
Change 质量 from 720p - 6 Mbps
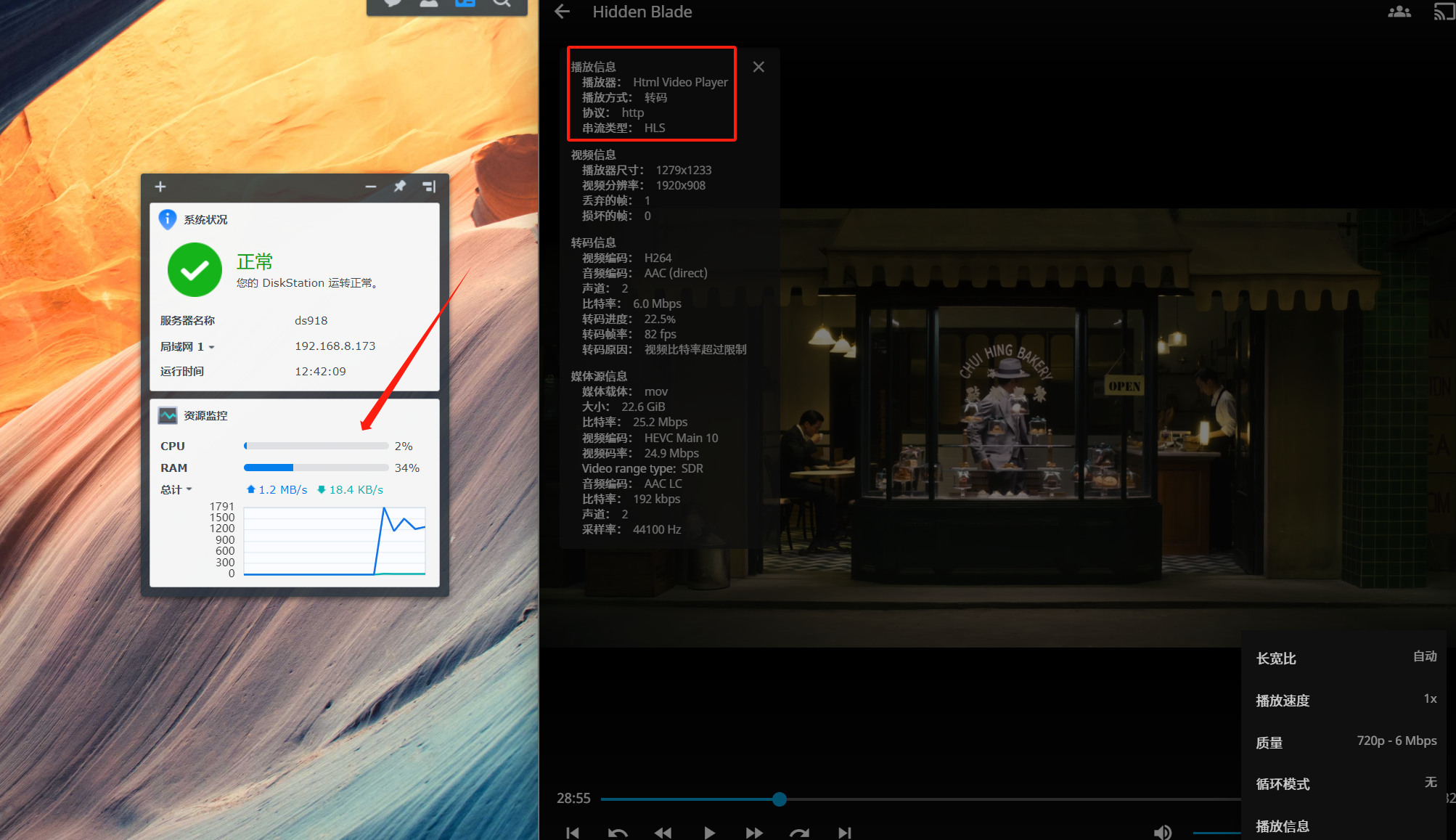click(1346, 742)
